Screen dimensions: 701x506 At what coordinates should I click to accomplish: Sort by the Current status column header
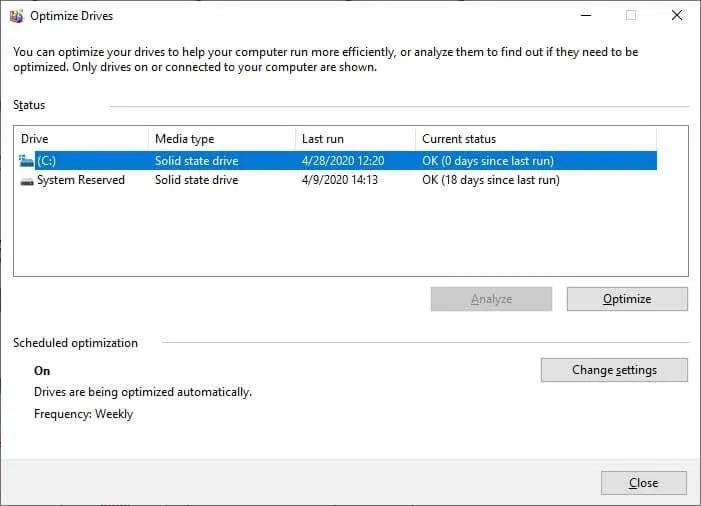(x=536, y=139)
